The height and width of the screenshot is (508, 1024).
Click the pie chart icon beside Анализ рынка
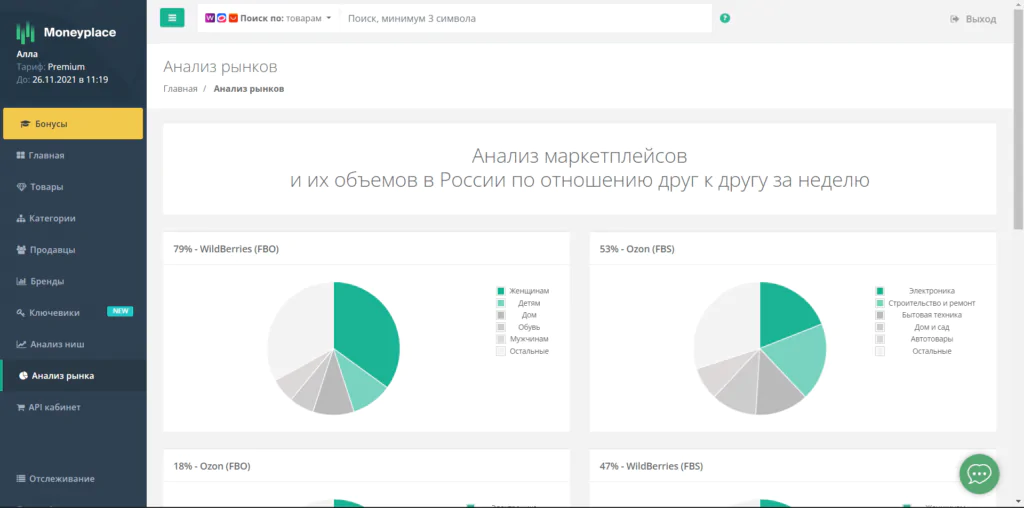pos(23,376)
